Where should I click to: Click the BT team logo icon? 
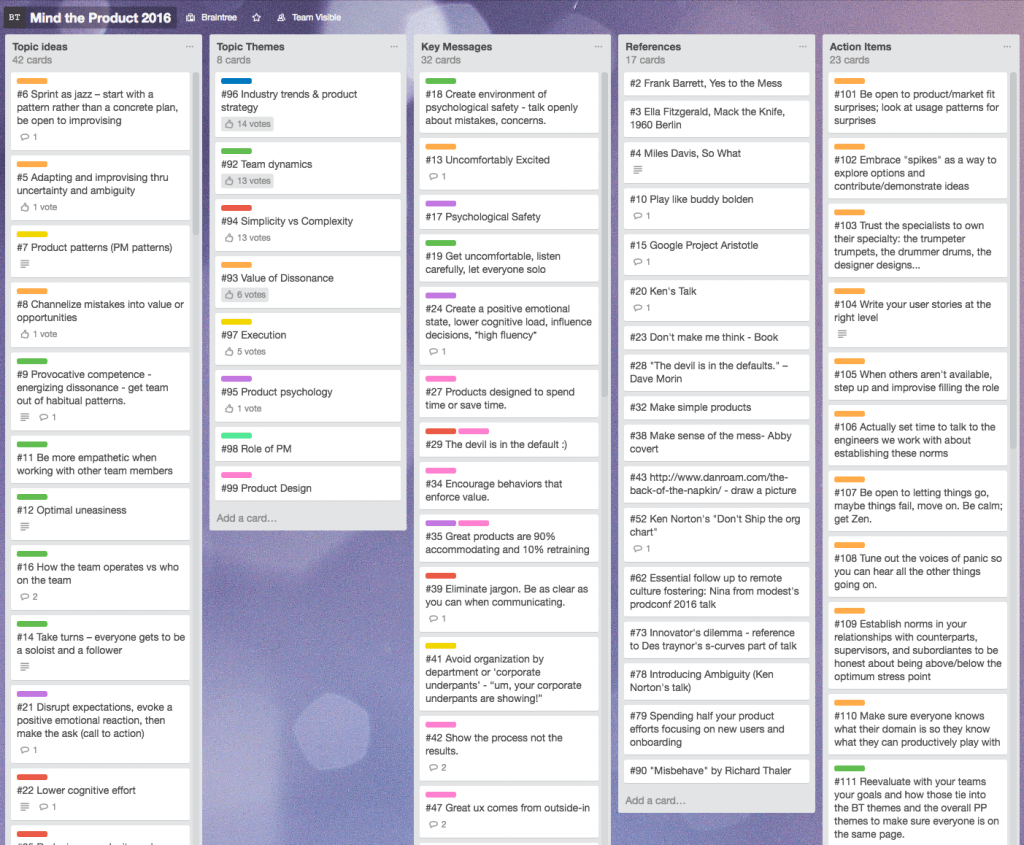click(15, 18)
